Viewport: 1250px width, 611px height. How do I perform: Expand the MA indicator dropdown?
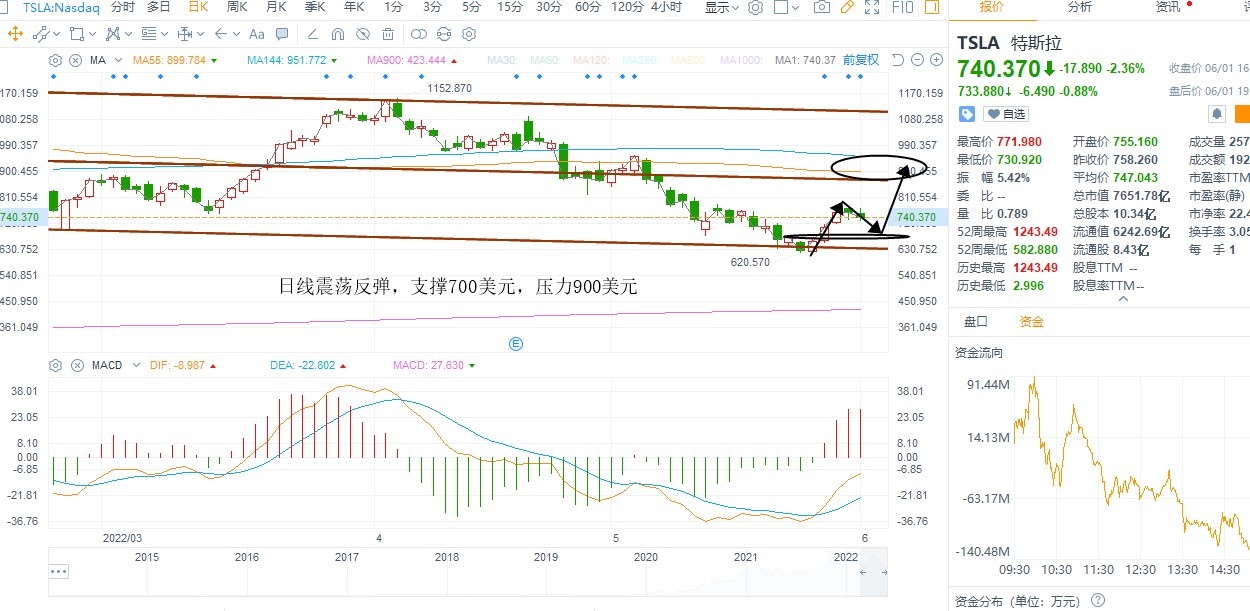coord(118,60)
